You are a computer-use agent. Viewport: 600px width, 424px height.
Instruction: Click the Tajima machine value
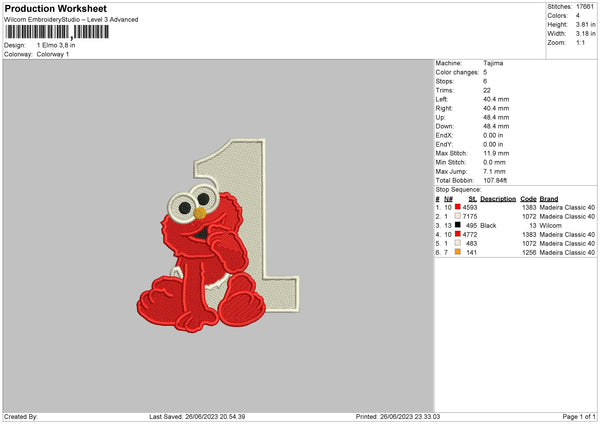494,63
